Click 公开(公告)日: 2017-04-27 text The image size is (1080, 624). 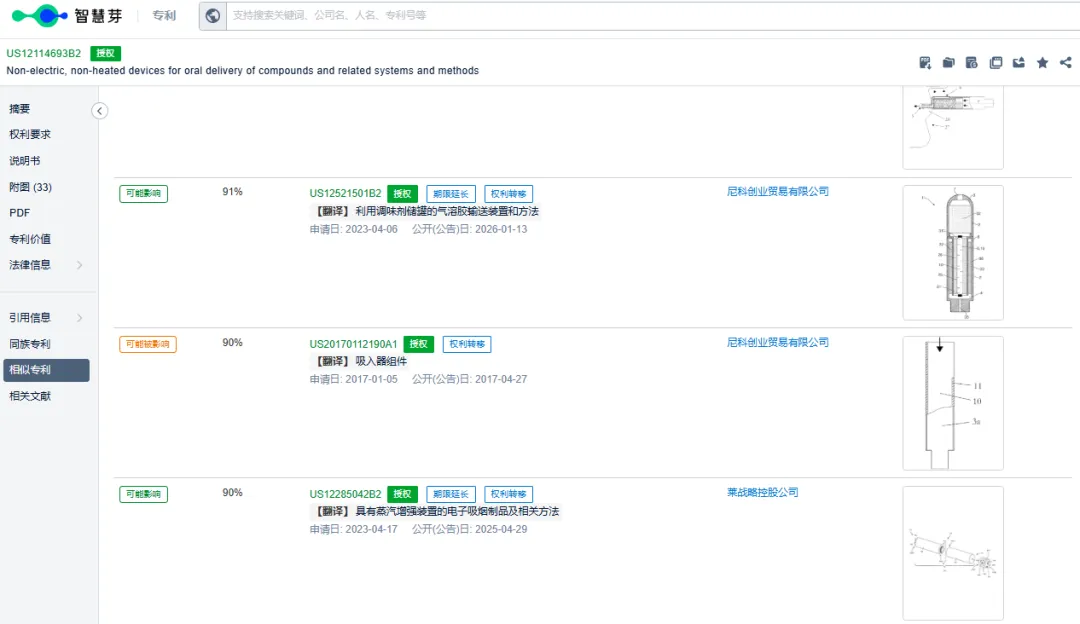[470, 379]
